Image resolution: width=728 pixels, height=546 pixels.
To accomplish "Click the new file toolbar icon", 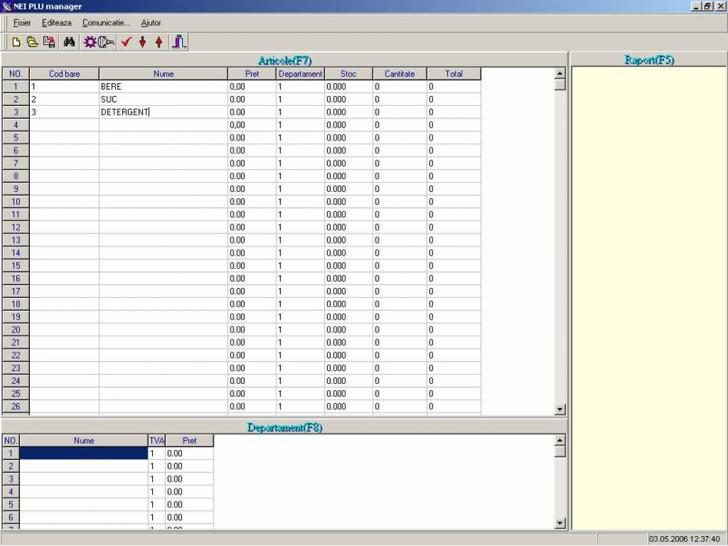I will point(16,42).
